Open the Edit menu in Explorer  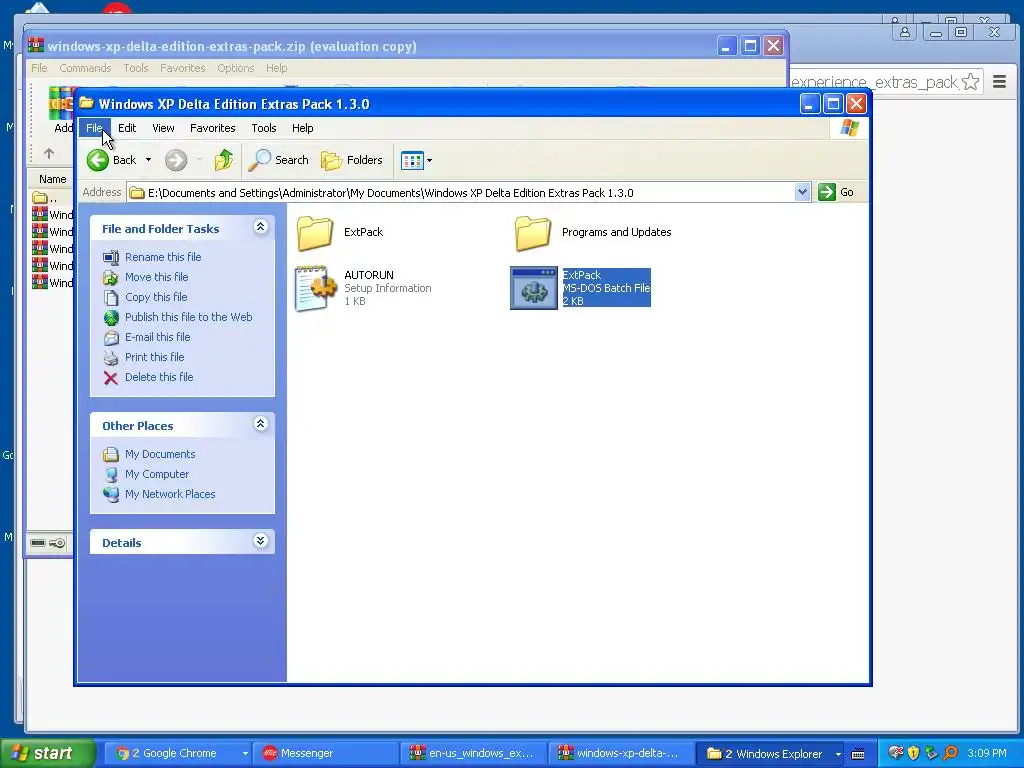tap(127, 128)
